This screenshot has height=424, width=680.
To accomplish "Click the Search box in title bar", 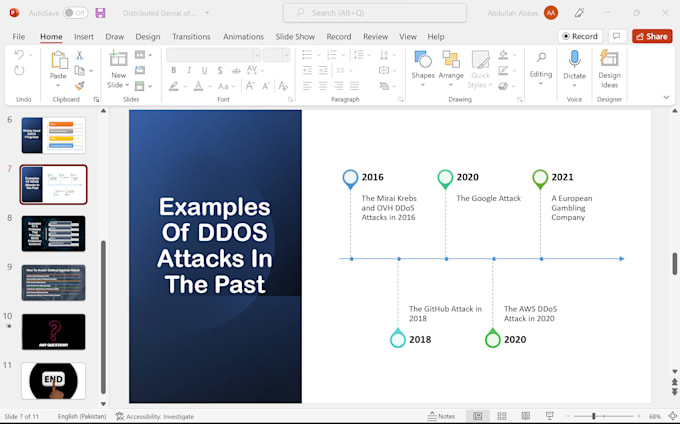I will click(x=375, y=13).
